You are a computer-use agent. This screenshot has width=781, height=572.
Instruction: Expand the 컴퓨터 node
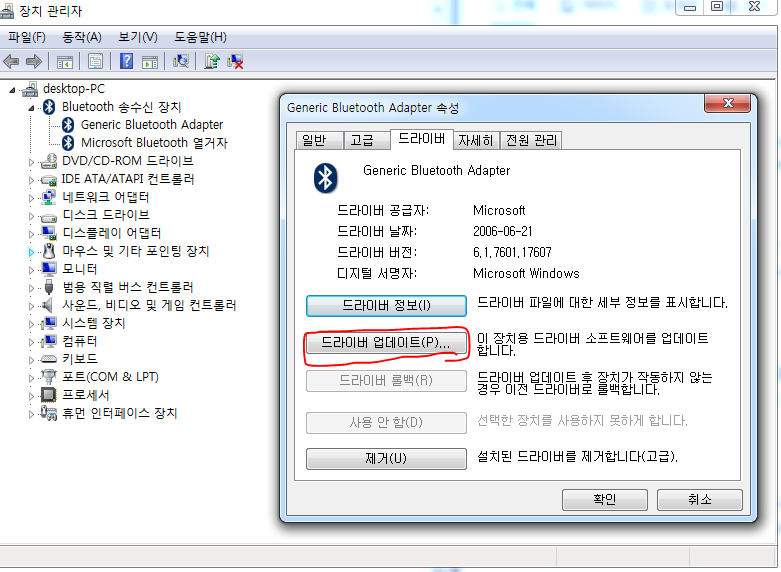click(x=31, y=342)
